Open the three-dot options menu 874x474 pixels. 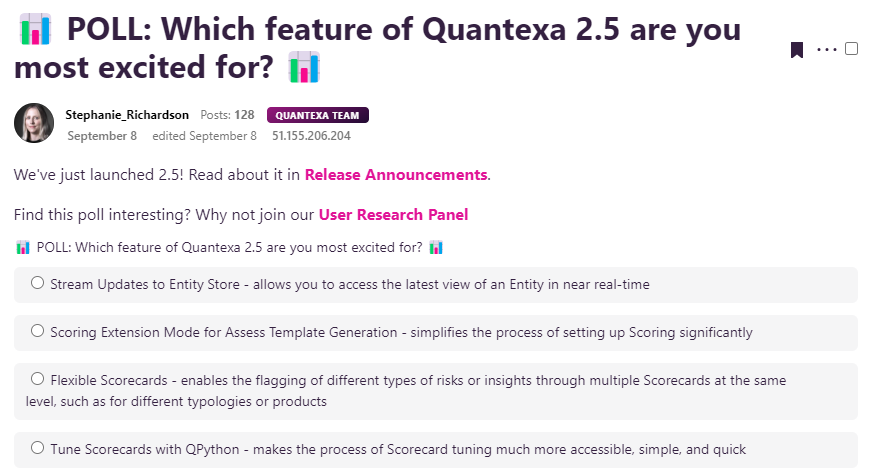tap(827, 50)
